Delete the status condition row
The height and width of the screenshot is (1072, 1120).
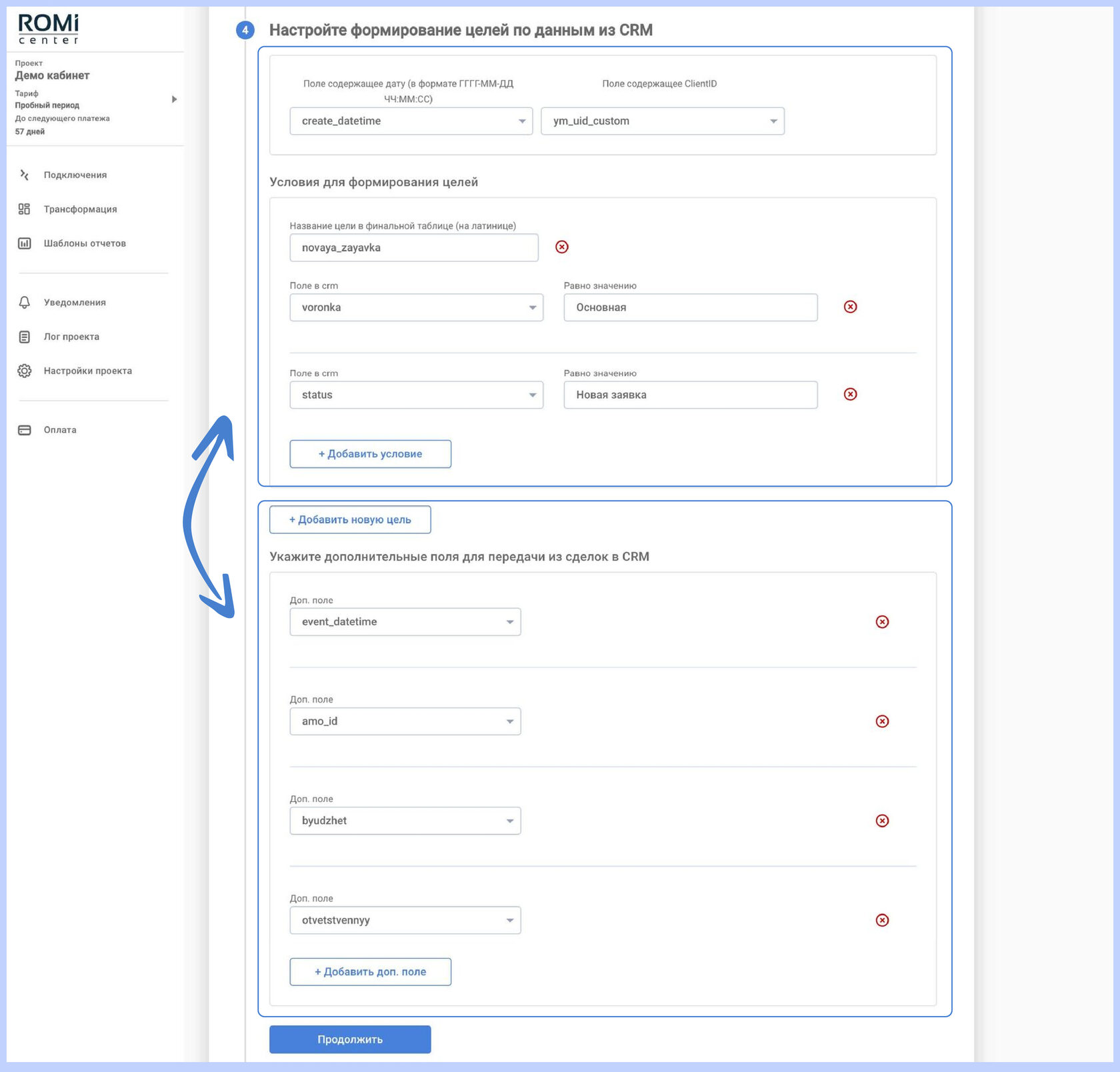click(851, 394)
